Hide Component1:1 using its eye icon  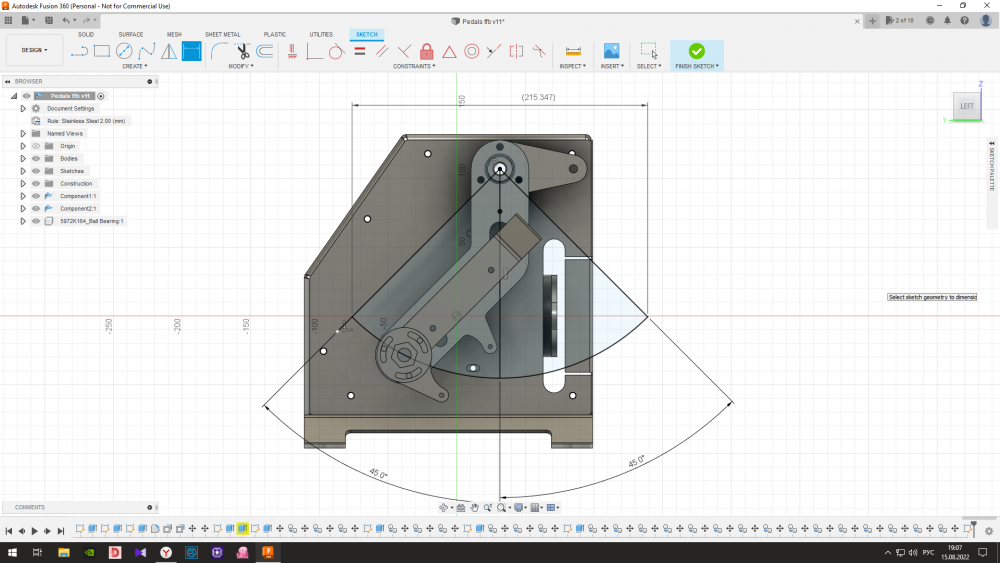35,196
